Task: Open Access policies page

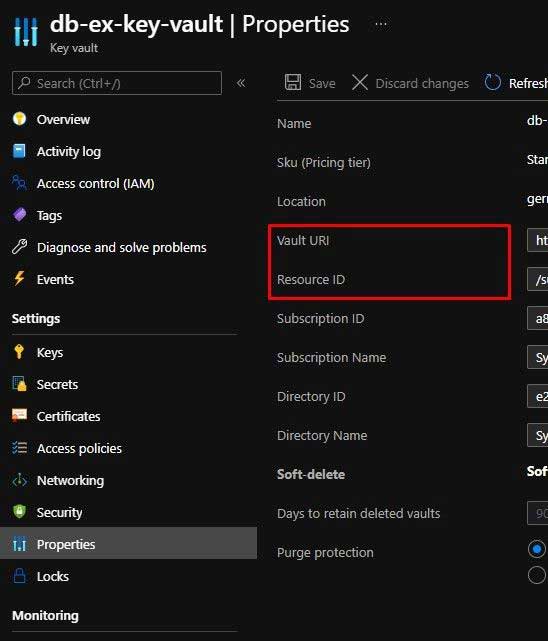Action: click(x=79, y=448)
